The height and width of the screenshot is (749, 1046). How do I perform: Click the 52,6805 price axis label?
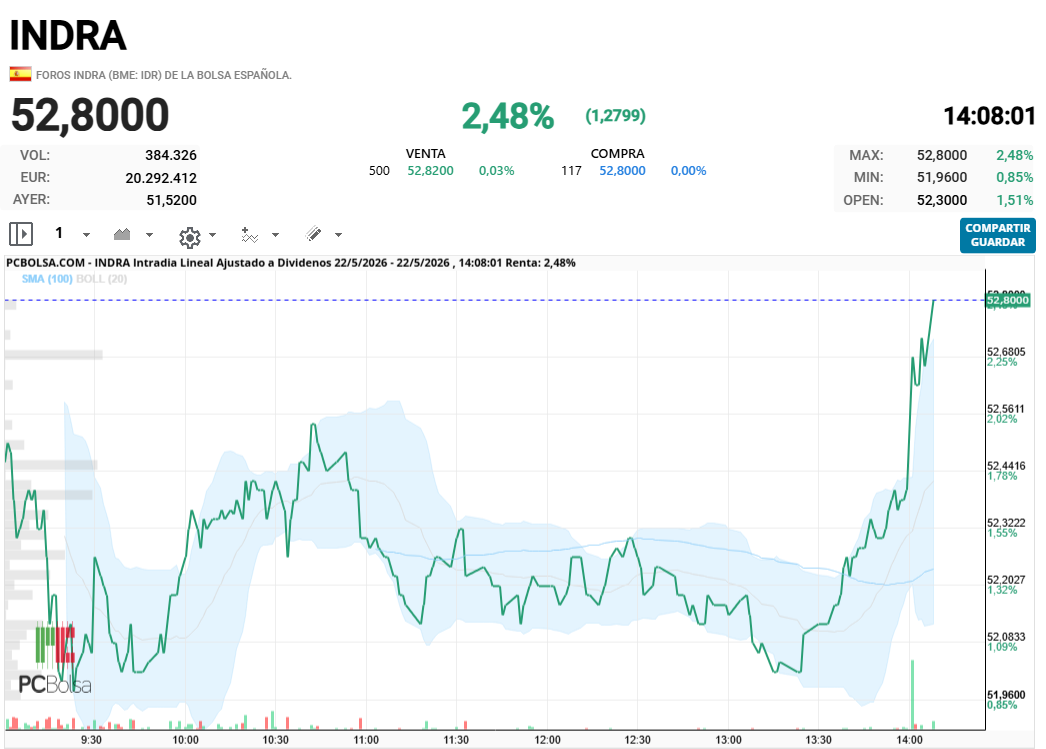[1006, 351]
